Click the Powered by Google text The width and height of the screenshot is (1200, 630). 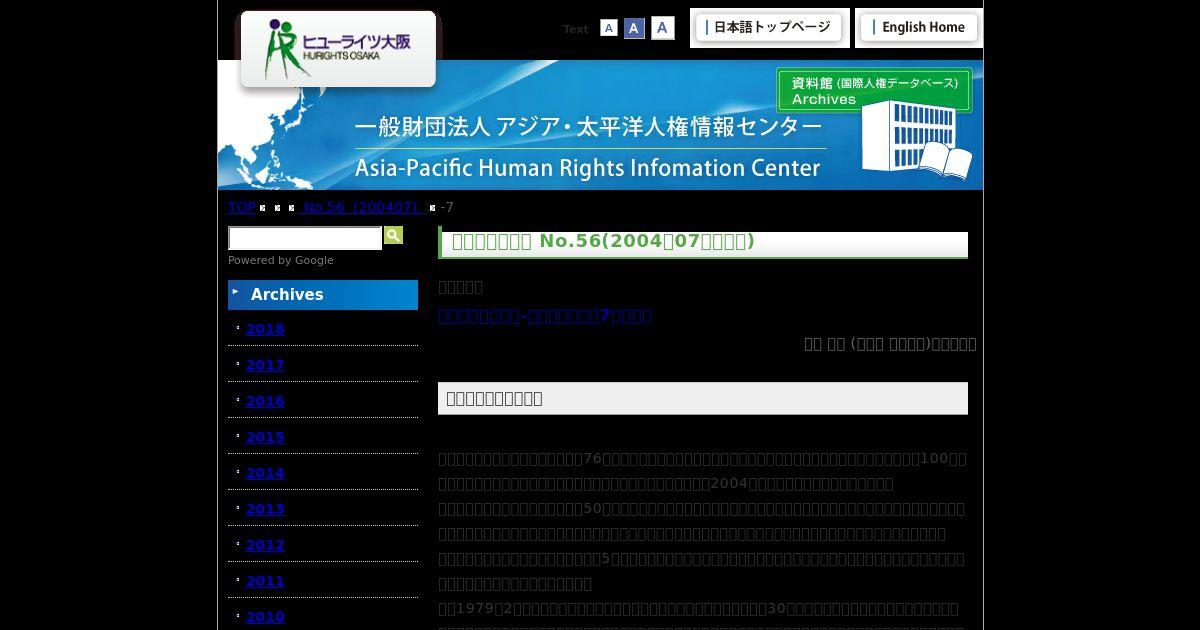tap(281, 260)
